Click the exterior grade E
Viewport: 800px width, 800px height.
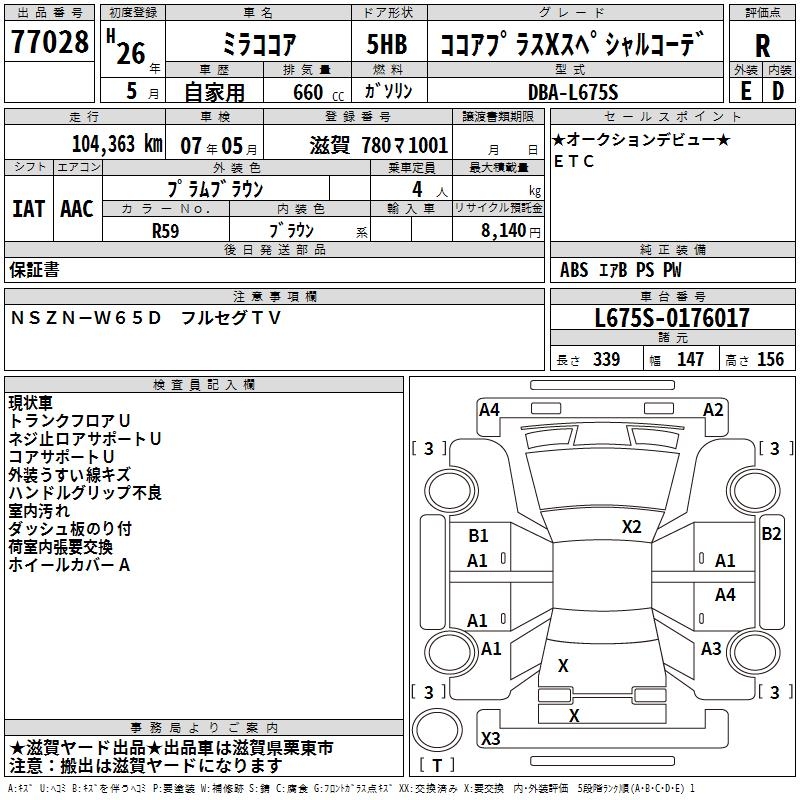click(745, 91)
